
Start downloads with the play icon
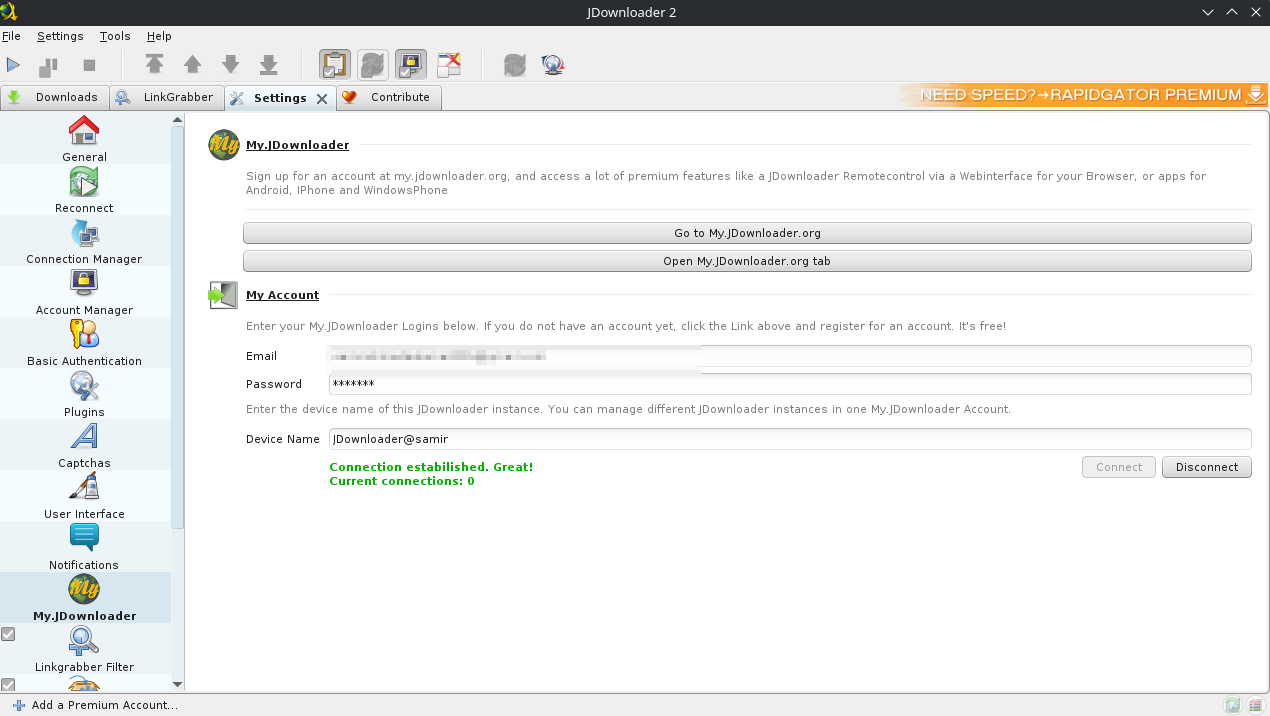[13, 65]
